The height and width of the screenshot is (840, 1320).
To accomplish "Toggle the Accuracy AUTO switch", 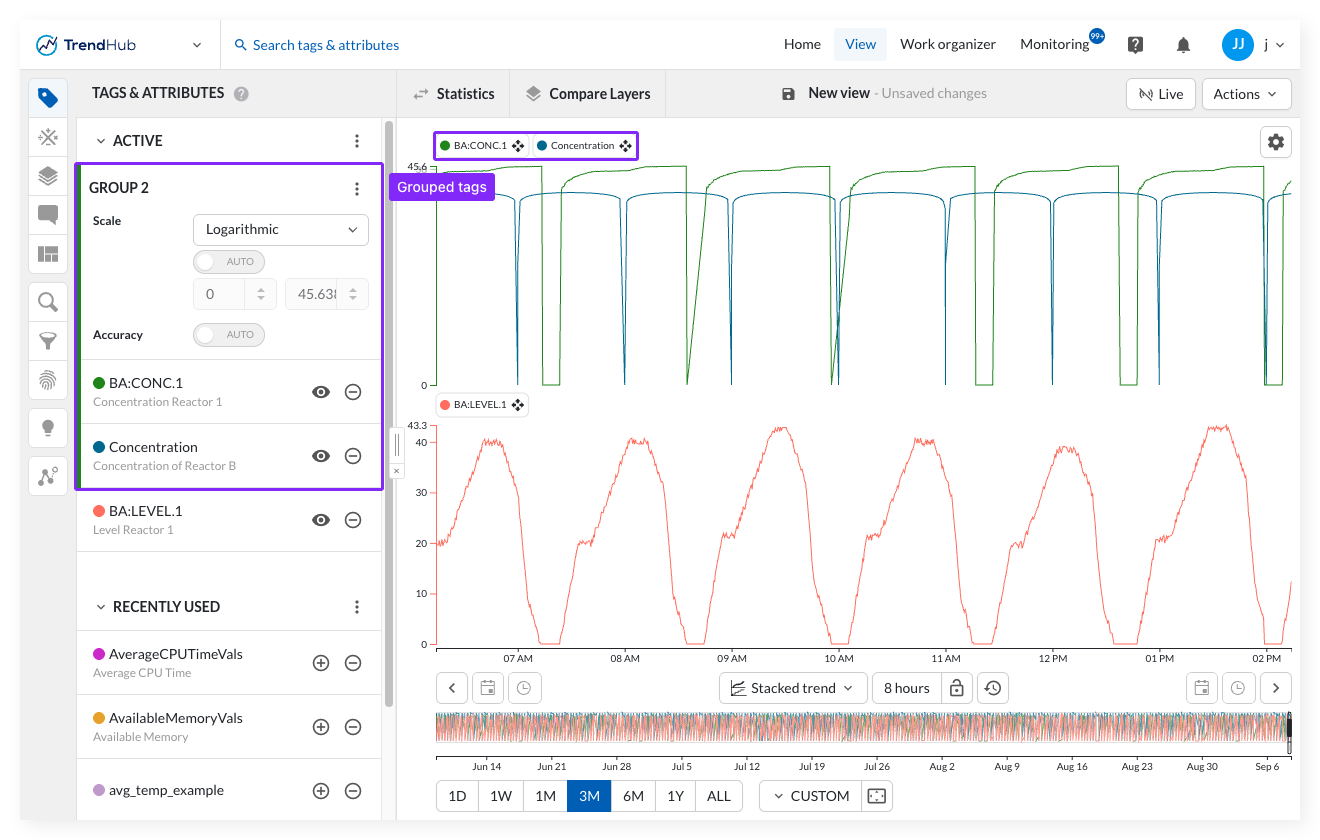I will [229, 335].
